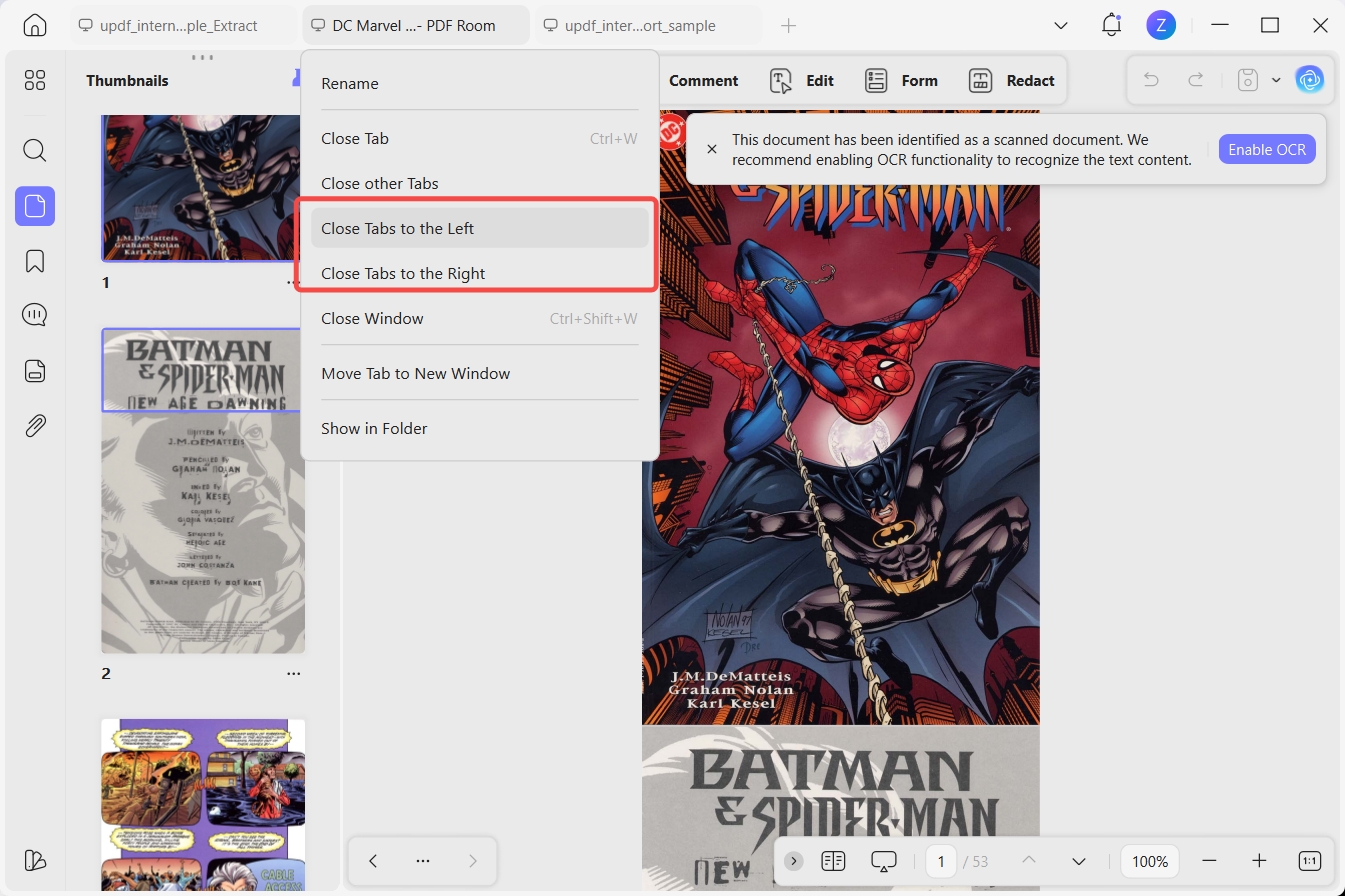Click the current page number field
This screenshot has height=896, width=1345.
tap(941, 861)
